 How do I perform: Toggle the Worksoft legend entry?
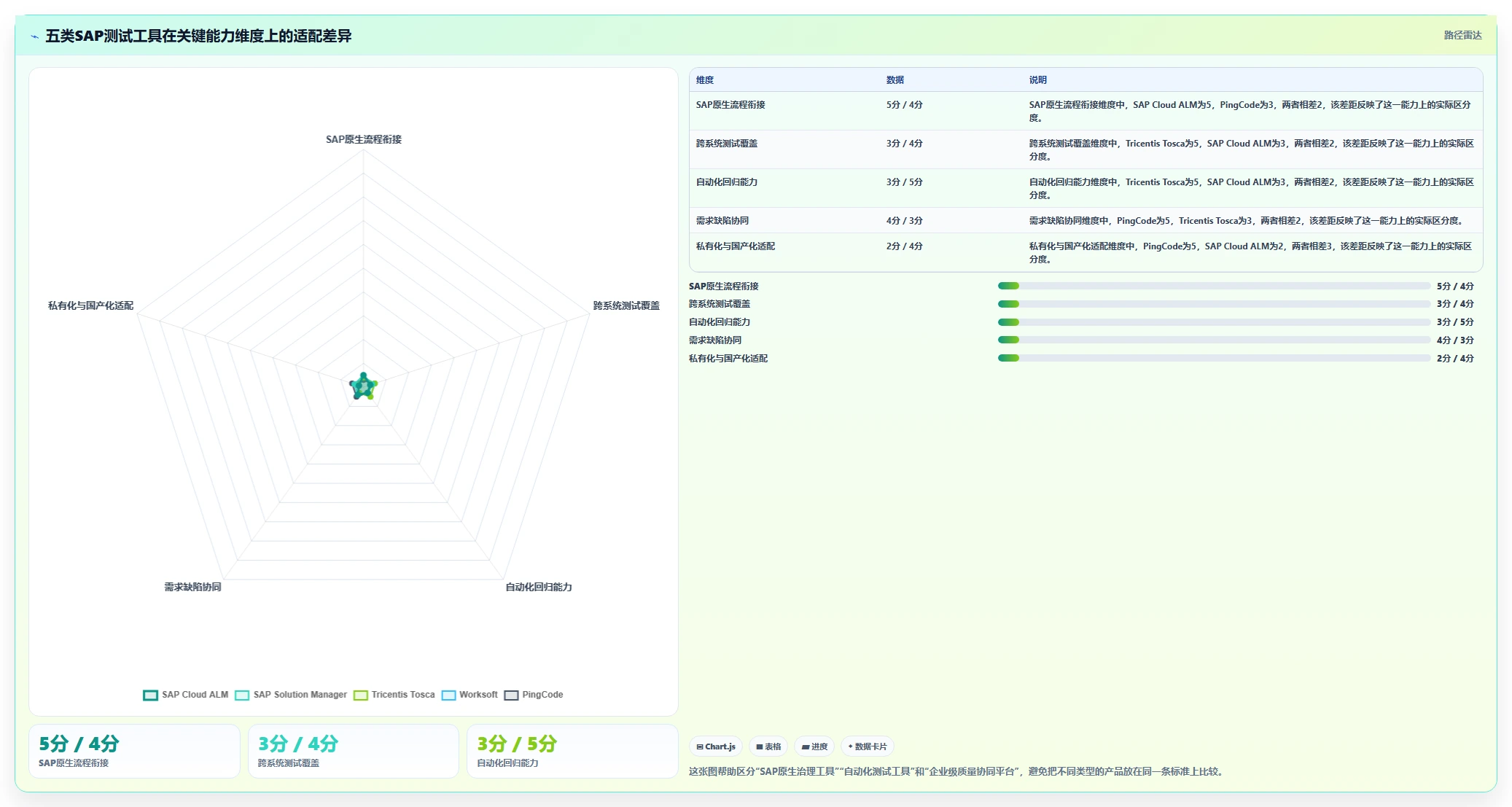[469, 695]
